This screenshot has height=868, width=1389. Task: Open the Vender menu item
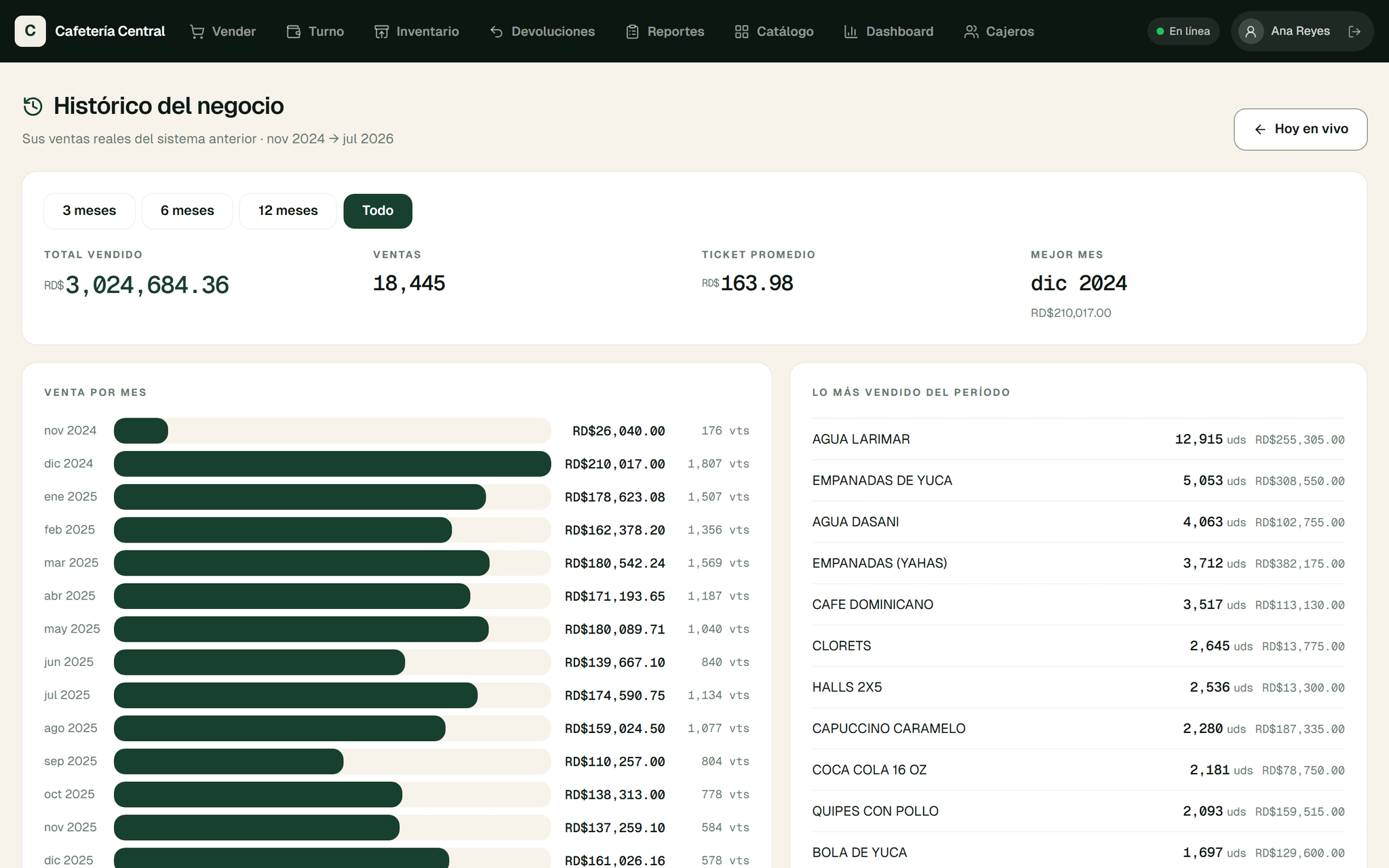click(223, 32)
